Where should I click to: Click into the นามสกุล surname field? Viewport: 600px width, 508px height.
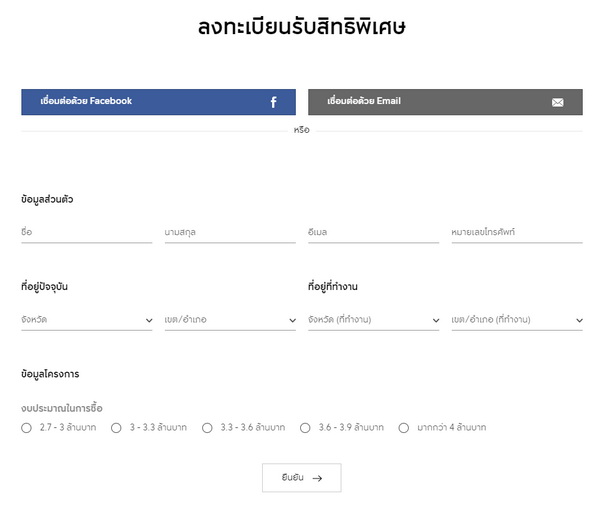pos(230,233)
